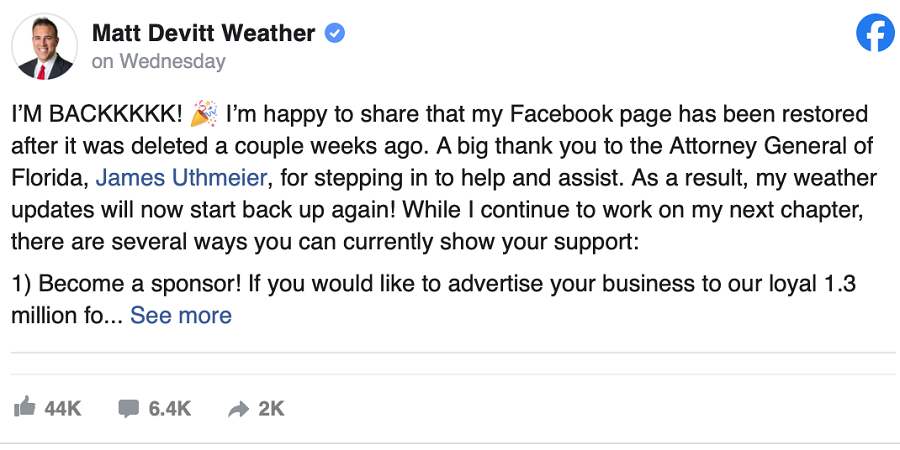
Task: Click the "on Wednesday" timestamp
Action: [x=158, y=61]
